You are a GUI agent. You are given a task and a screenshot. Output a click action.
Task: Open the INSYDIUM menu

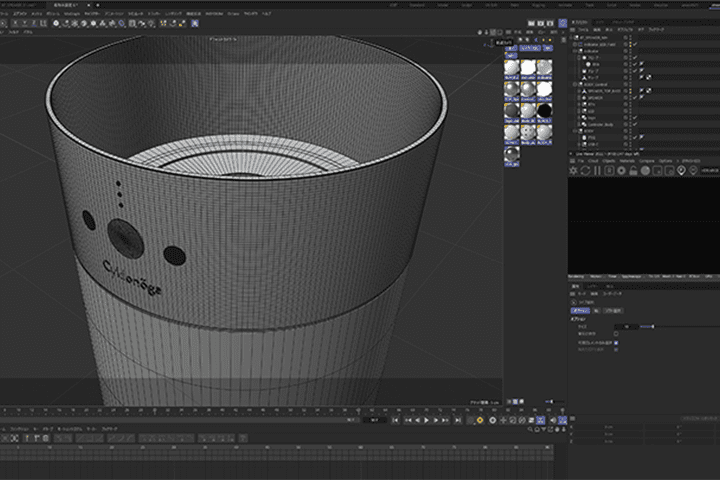pos(215,14)
